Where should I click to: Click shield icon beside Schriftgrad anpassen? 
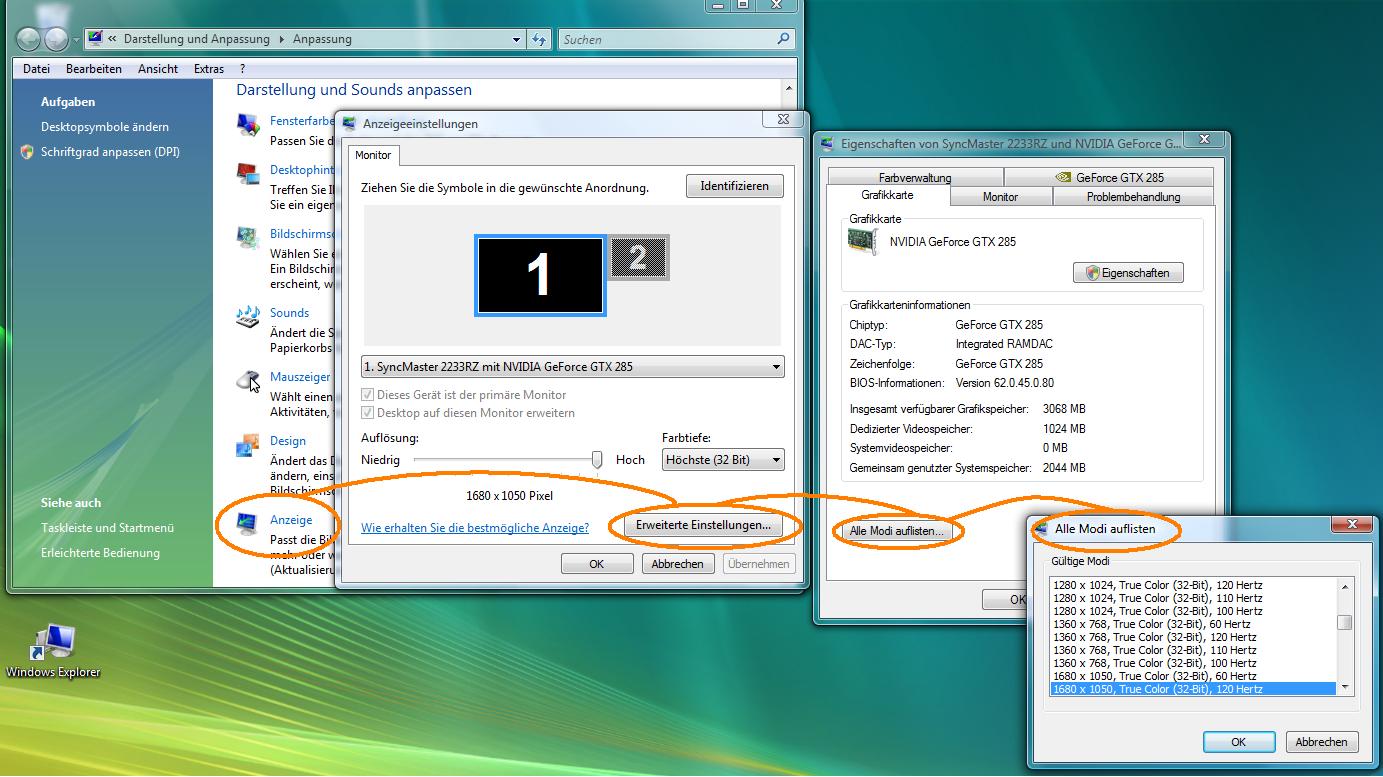[27, 152]
